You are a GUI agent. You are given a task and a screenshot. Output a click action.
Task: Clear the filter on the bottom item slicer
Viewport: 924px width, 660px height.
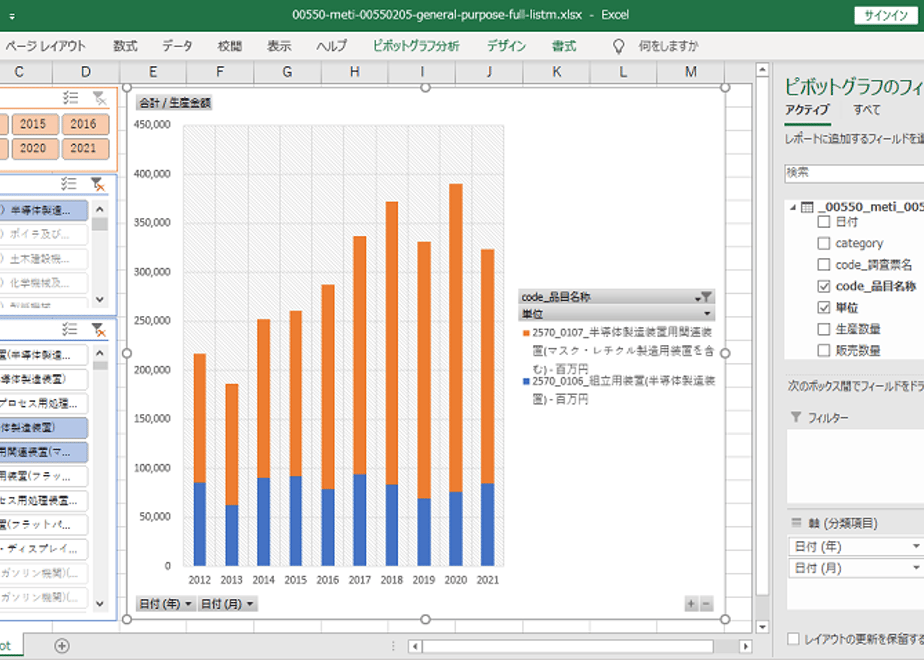coord(98,329)
